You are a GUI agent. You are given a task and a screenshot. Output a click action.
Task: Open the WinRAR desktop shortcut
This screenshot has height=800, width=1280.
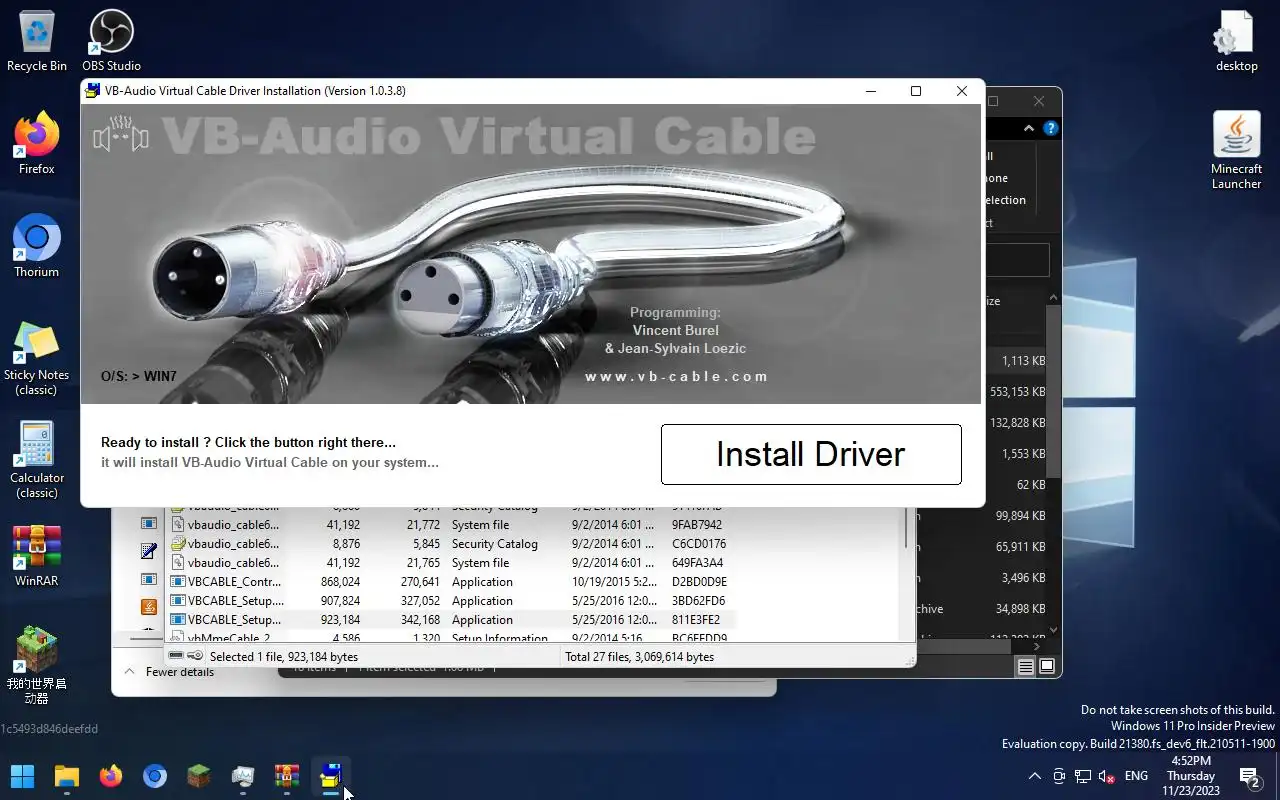37,556
